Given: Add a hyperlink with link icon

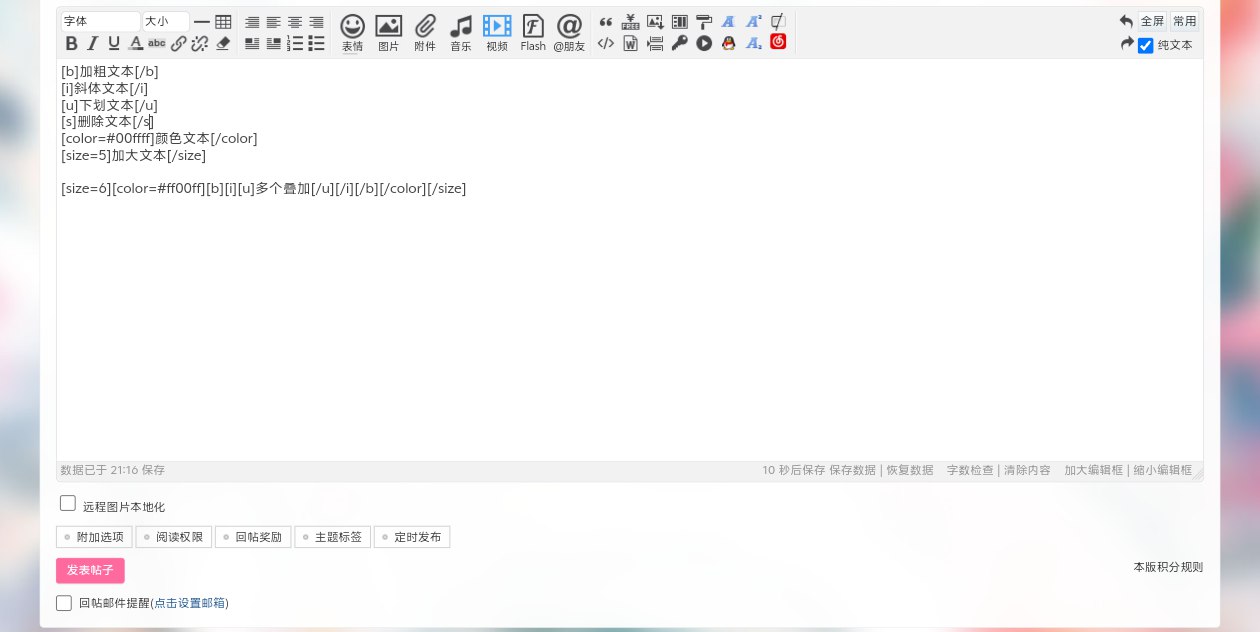Looking at the screenshot, I should 178,43.
